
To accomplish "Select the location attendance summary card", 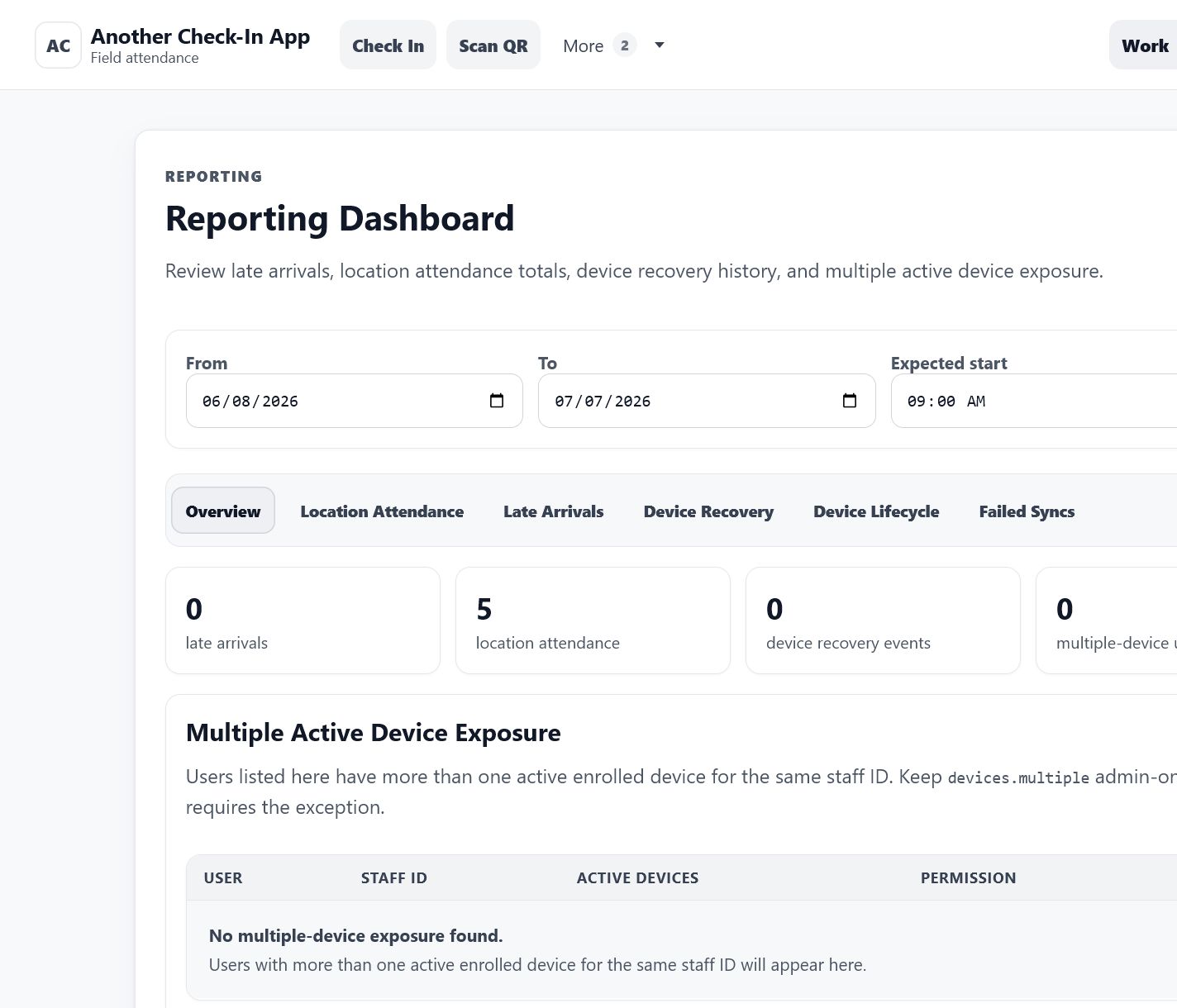I will [593, 620].
